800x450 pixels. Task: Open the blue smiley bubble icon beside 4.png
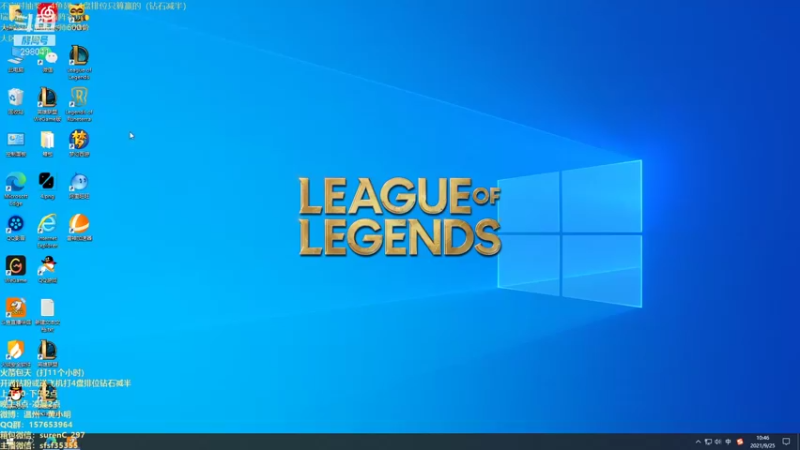(x=79, y=186)
